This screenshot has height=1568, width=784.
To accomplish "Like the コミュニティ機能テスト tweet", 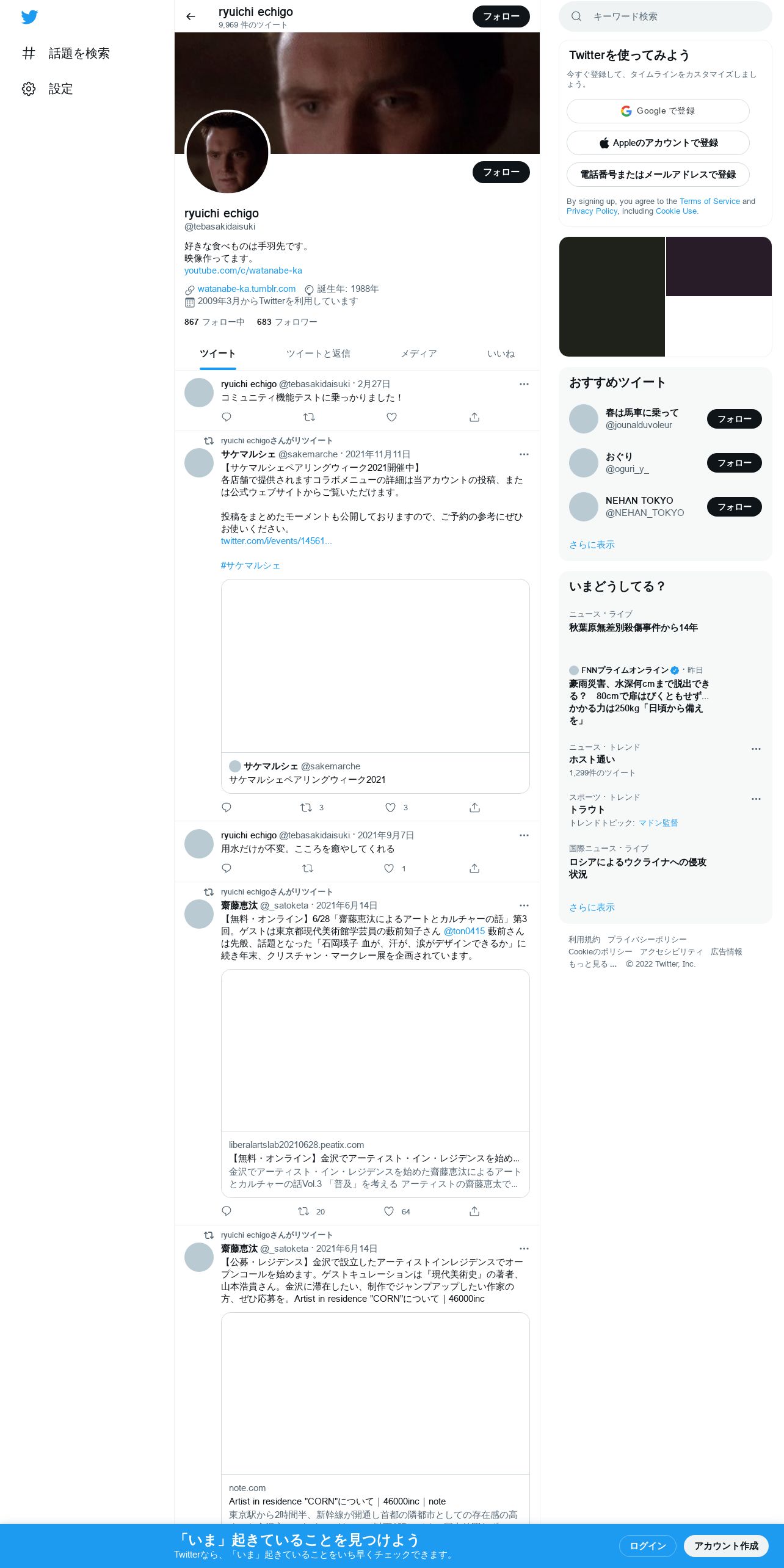I will point(392,417).
